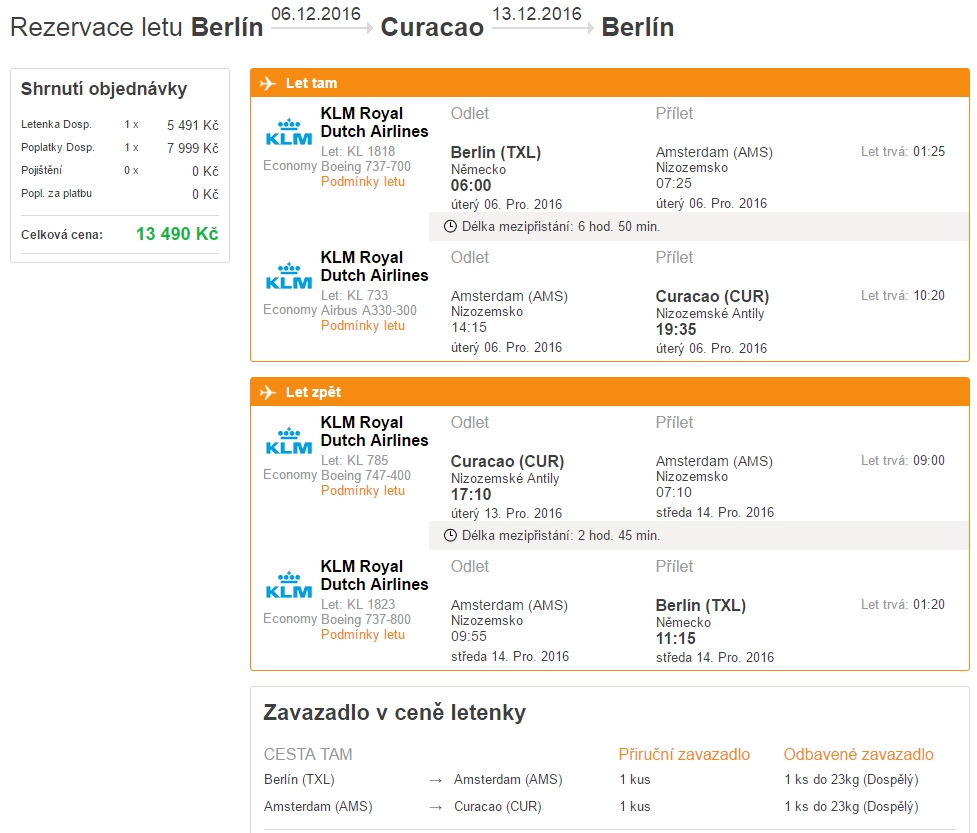Screen dimensions: 977x833
Task: Click the total price 13 490 Kč
Action: (177, 234)
